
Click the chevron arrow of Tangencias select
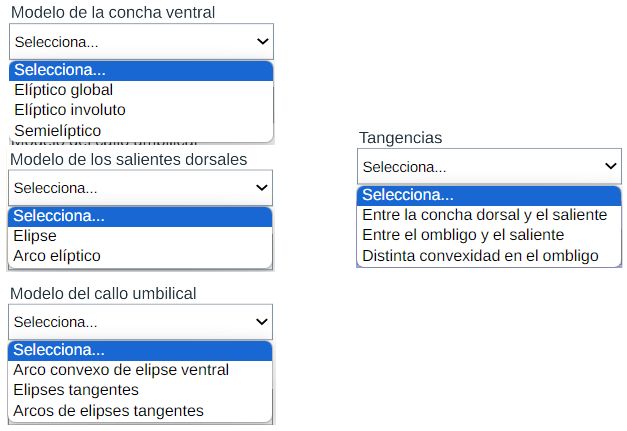611,167
